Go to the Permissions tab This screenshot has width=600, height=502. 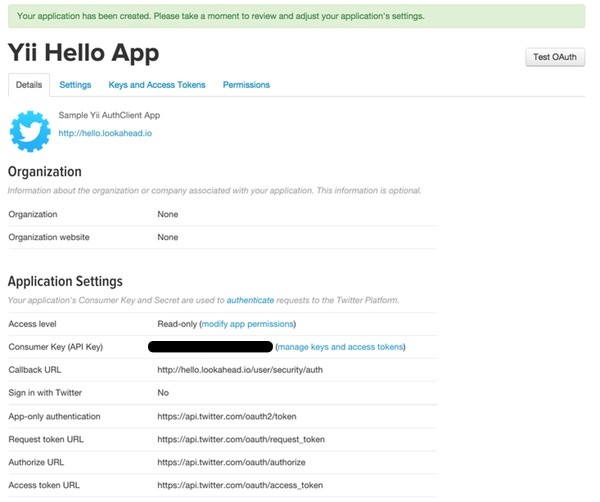click(246, 85)
